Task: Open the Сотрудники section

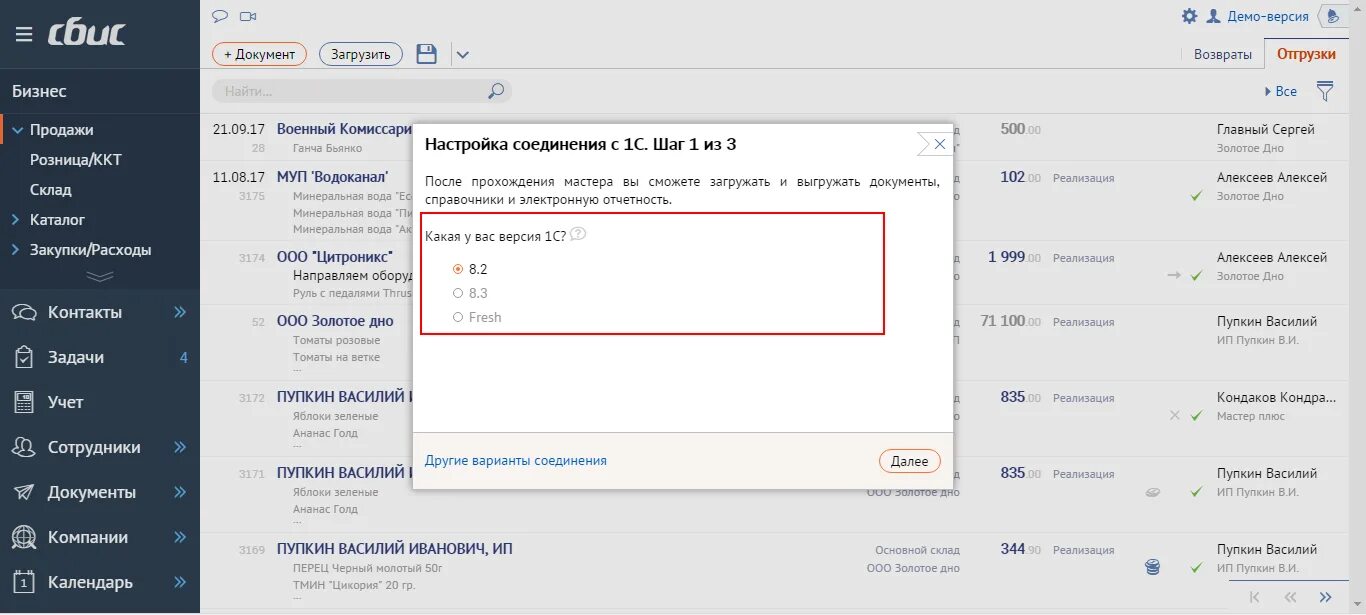Action: pyautogui.click(x=94, y=447)
